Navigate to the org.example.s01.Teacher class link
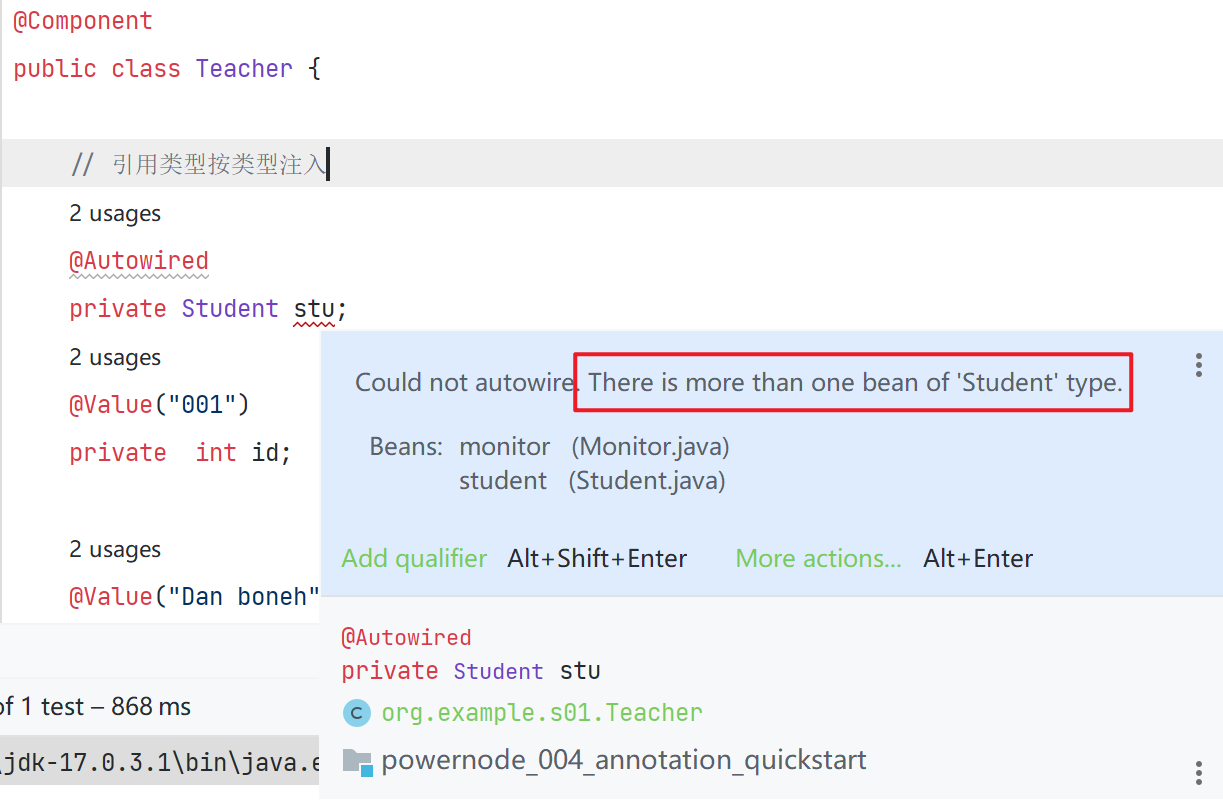The image size is (1223, 804). pyautogui.click(x=541, y=713)
